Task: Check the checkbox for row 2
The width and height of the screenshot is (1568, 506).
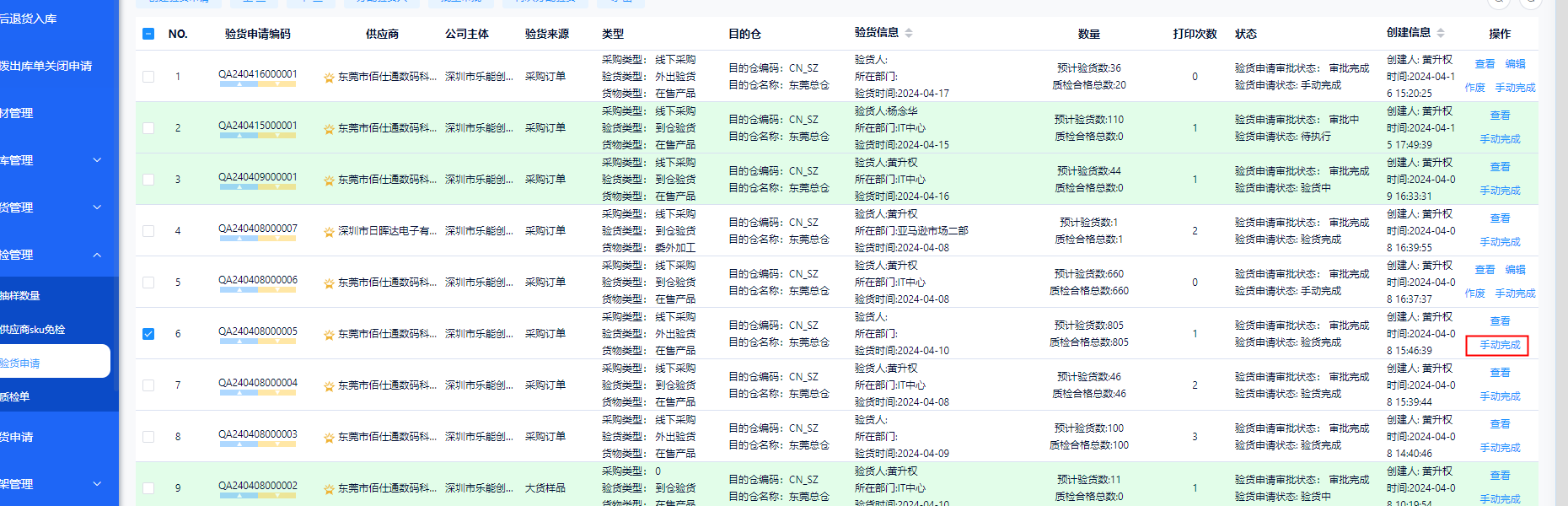Action: coord(148,128)
